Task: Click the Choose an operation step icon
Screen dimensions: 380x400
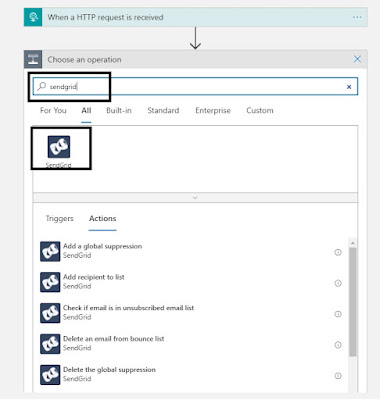Action: coord(33,59)
